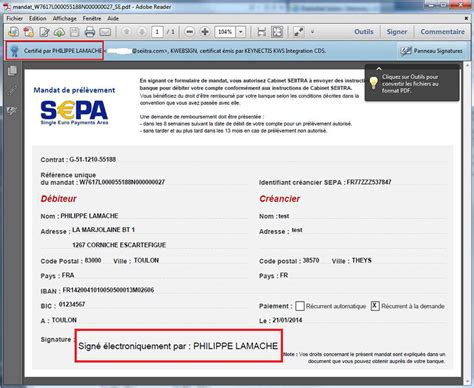Viewport: 474px width, 388px height.
Task: Click the electronic signature field PHILIPPE LAMACHE
Action: [179, 346]
